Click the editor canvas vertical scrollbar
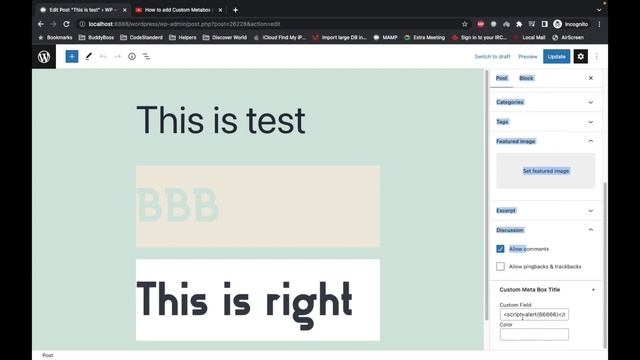 tap(486, 195)
